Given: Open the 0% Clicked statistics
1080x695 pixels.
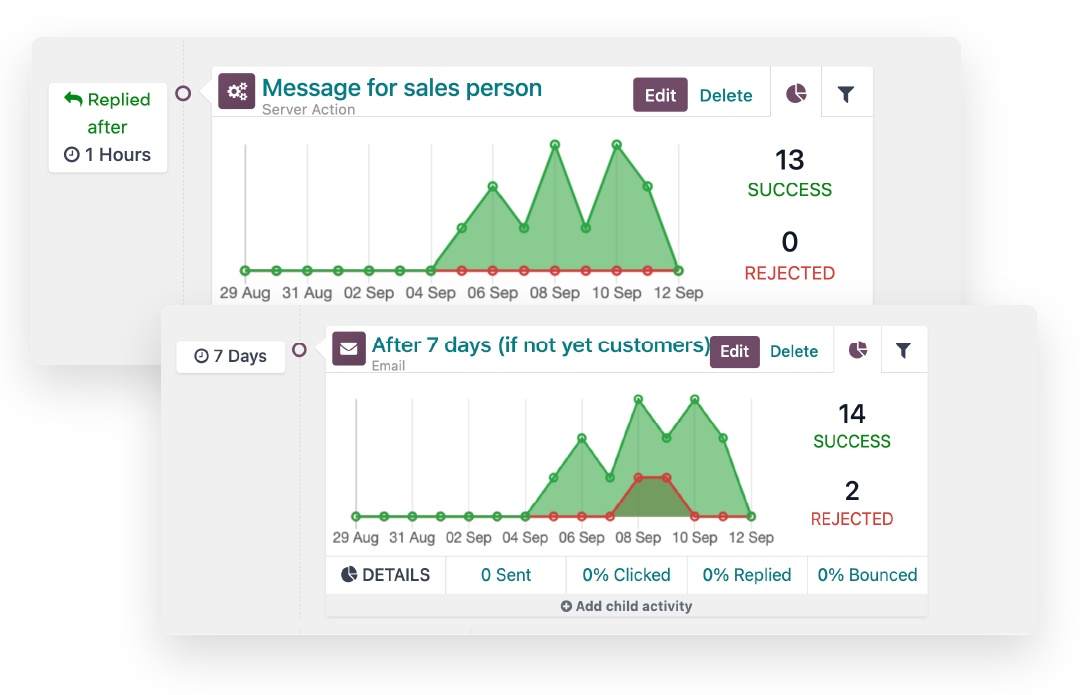Looking at the screenshot, I should (626, 575).
